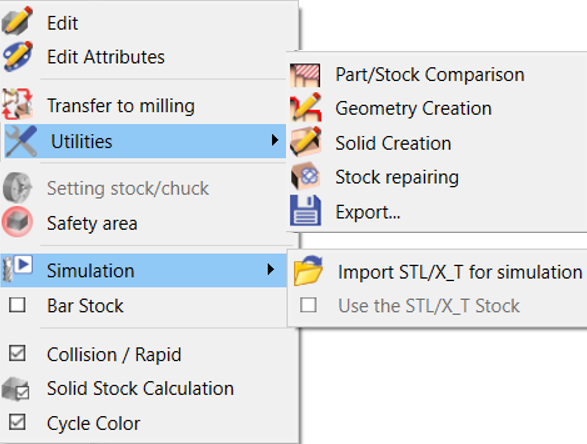The width and height of the screenshot is (587, 444).
Task: Click the Part/Stock Comparison icon
Action: click(x=305, y=75)
